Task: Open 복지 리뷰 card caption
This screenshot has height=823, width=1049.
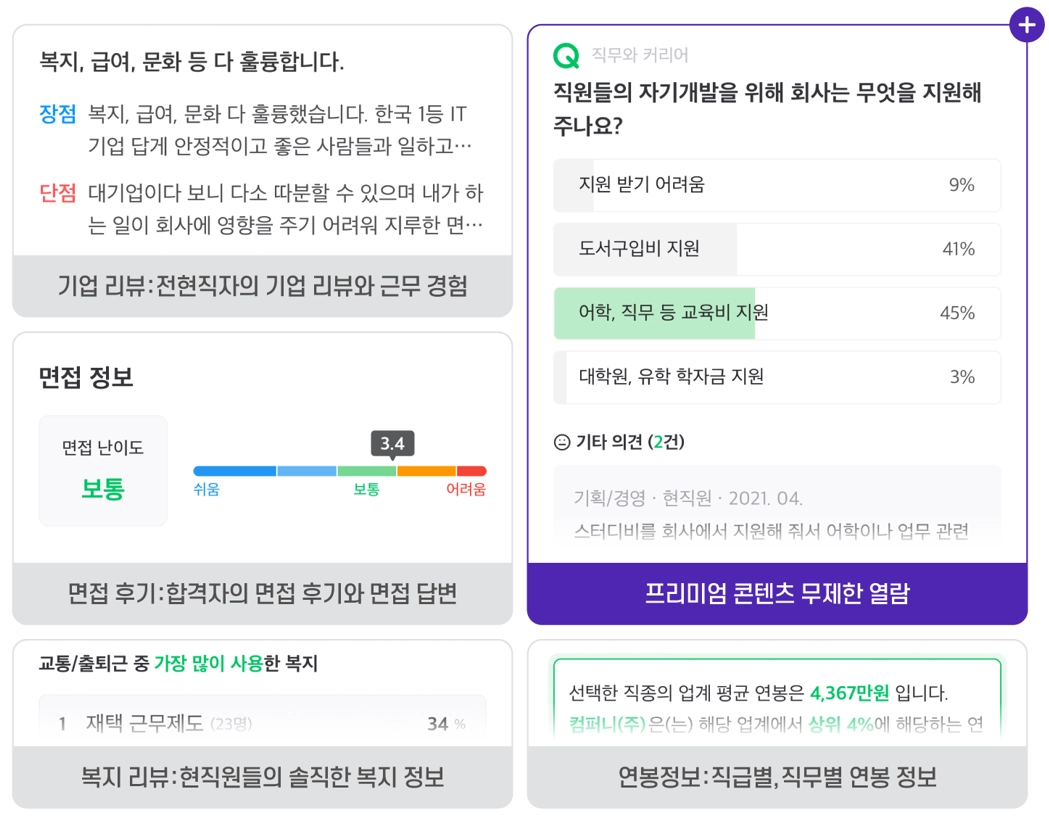Action: 262,777
